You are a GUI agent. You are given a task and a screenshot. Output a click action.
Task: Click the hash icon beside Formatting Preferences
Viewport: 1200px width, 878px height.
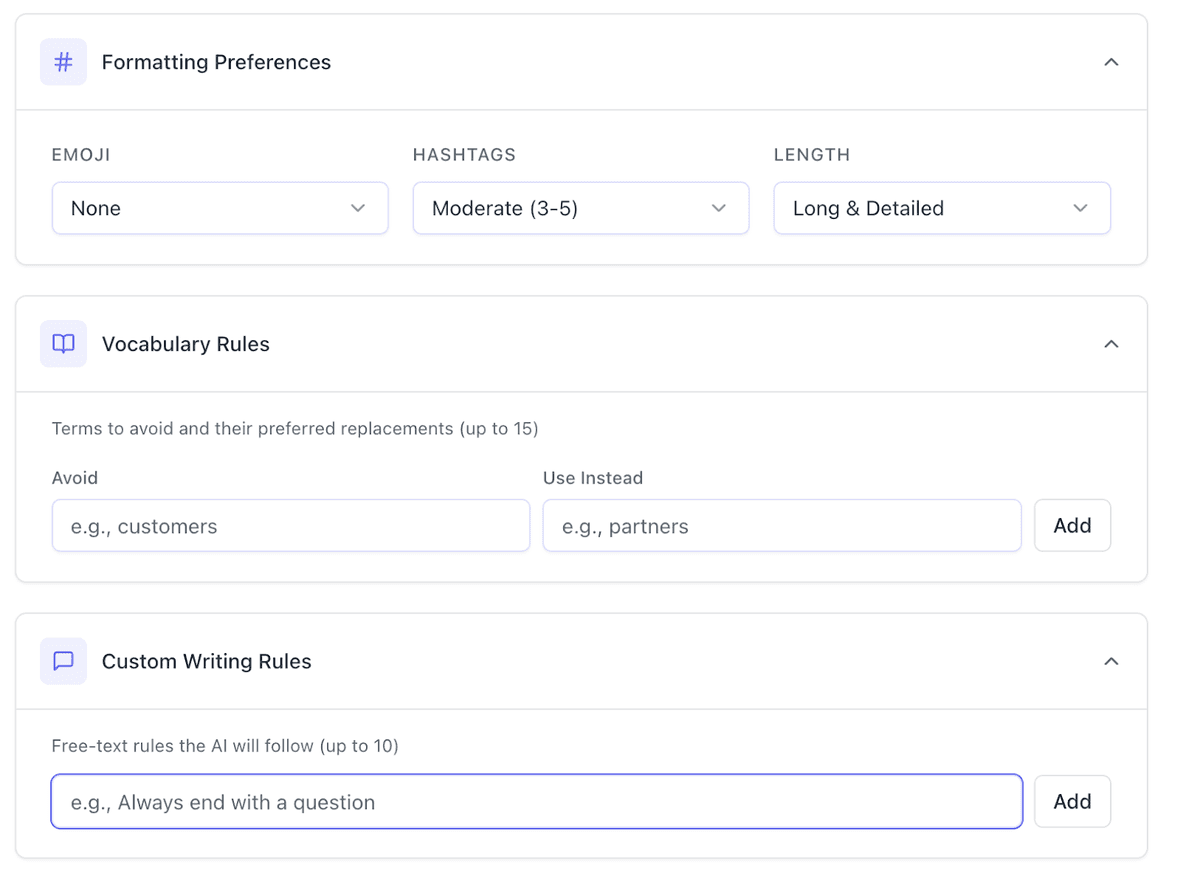(x=63, y=62)
